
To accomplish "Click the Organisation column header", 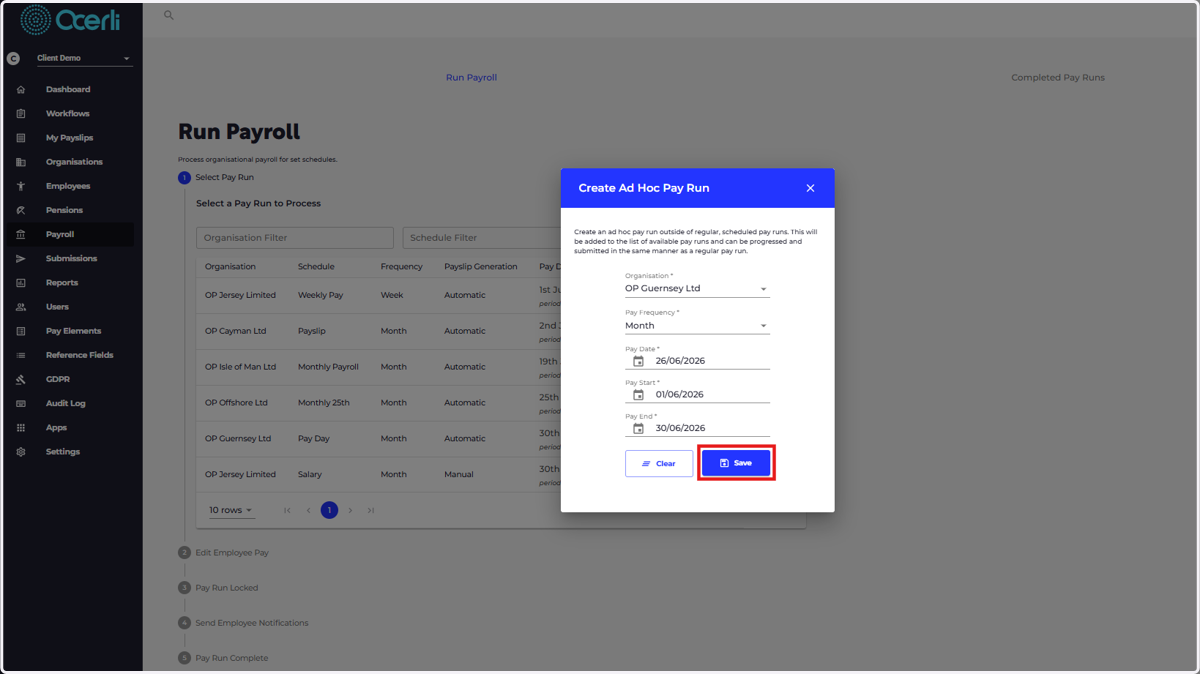I will point(230,267).
